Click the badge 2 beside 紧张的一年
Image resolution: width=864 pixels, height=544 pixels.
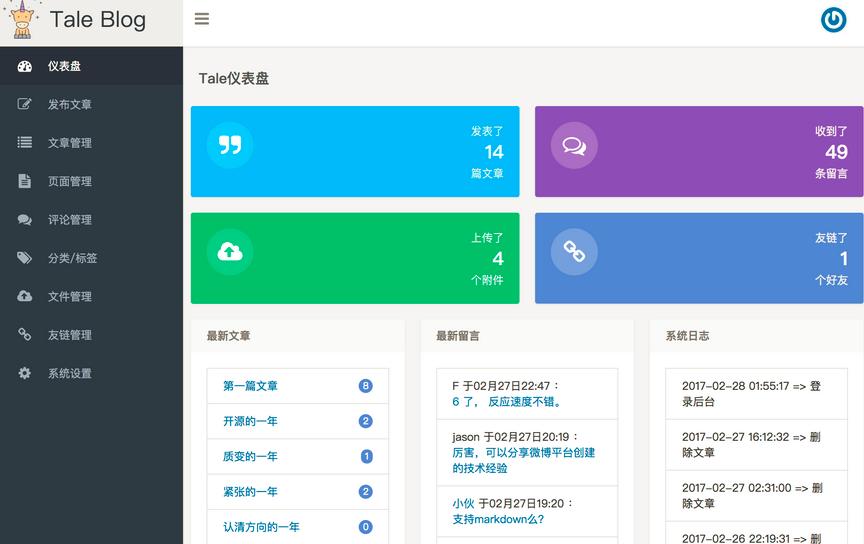[365, 492]
